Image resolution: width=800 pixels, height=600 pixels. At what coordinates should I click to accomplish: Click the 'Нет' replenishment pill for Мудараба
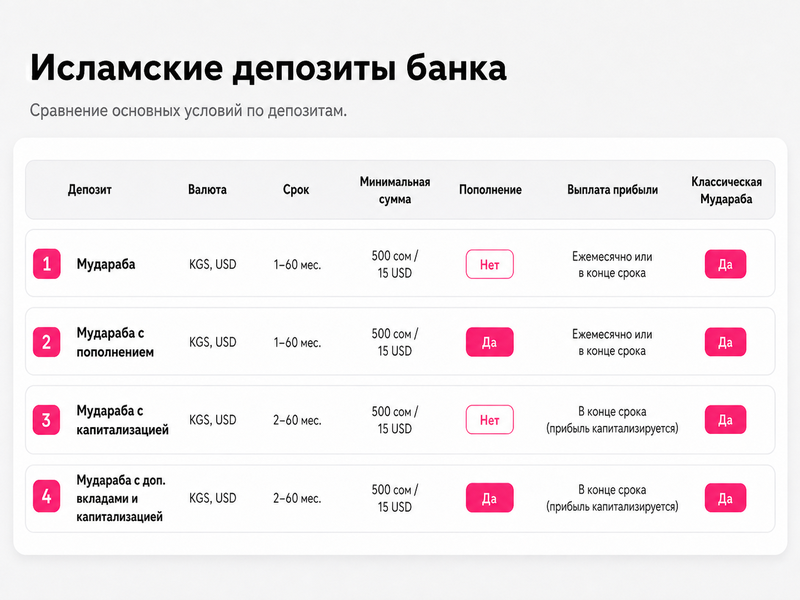pos(489,264)
